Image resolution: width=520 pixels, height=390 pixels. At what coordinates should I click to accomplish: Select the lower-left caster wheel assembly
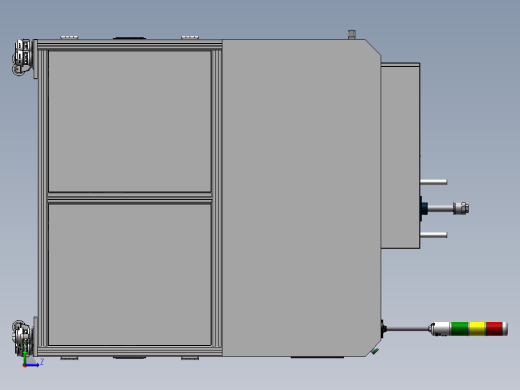23,337
